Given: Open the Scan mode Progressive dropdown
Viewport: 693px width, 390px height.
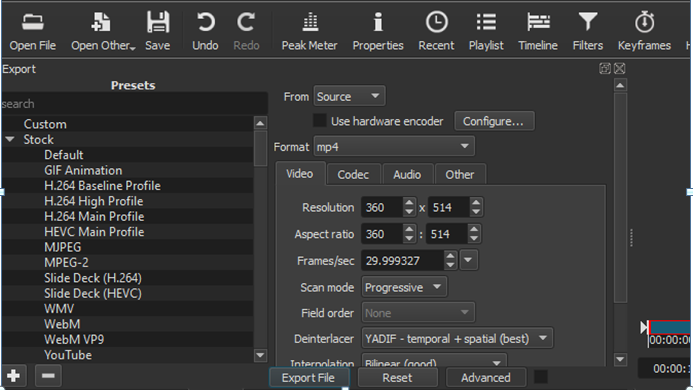Looking at the screenshot, I should (404, 287).
